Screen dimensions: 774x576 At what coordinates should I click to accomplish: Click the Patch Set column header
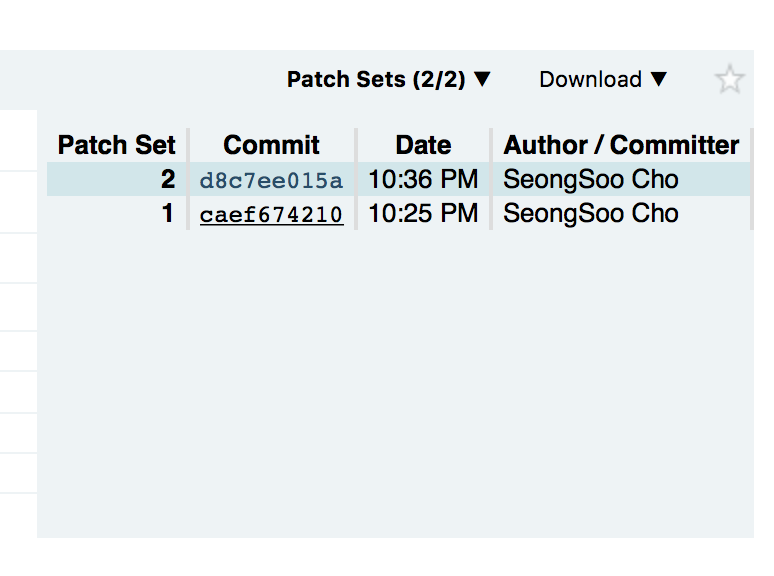pyautogui.click(x=117, y=145)
